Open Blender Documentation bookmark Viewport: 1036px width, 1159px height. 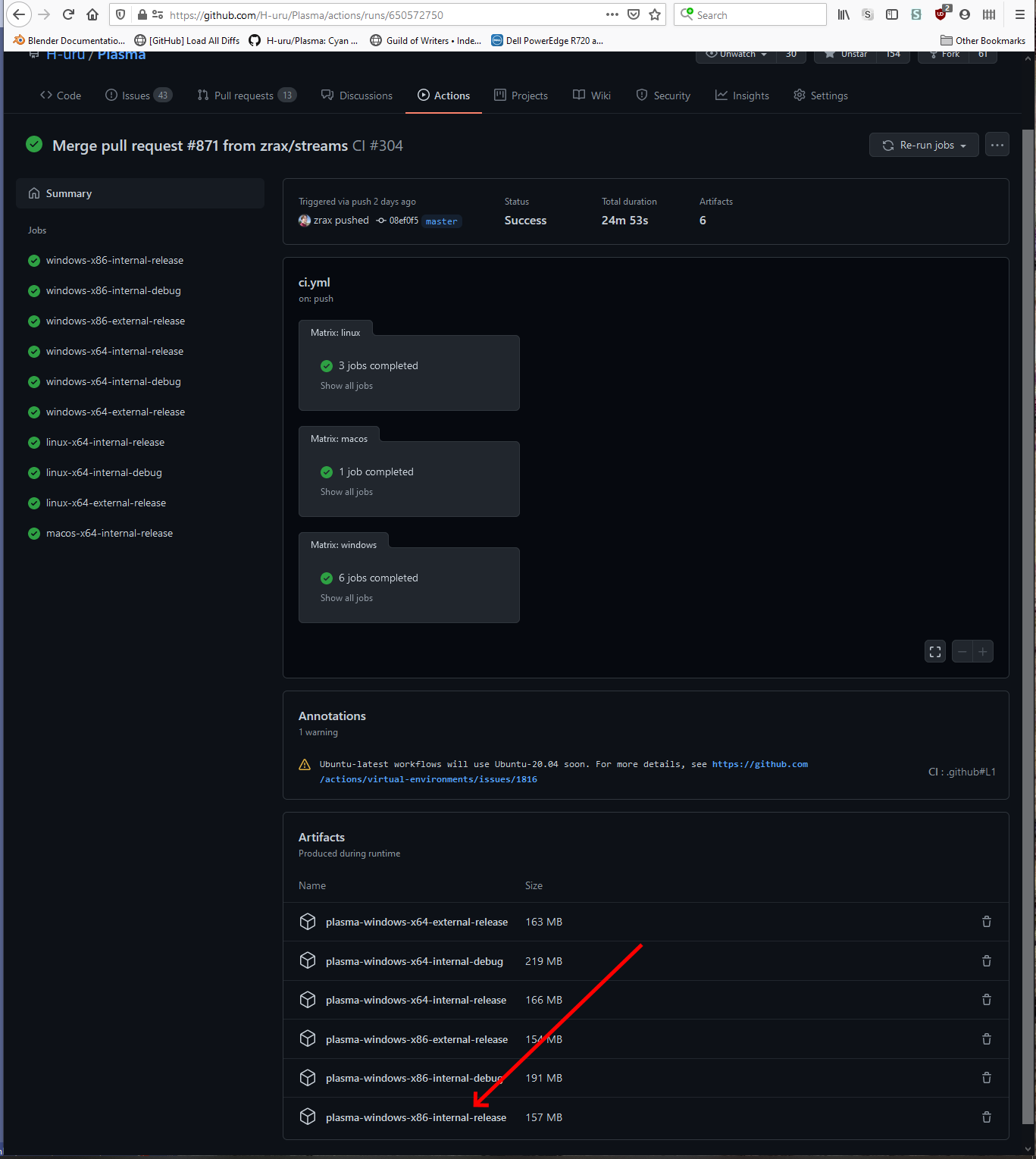tap(69, 40)
